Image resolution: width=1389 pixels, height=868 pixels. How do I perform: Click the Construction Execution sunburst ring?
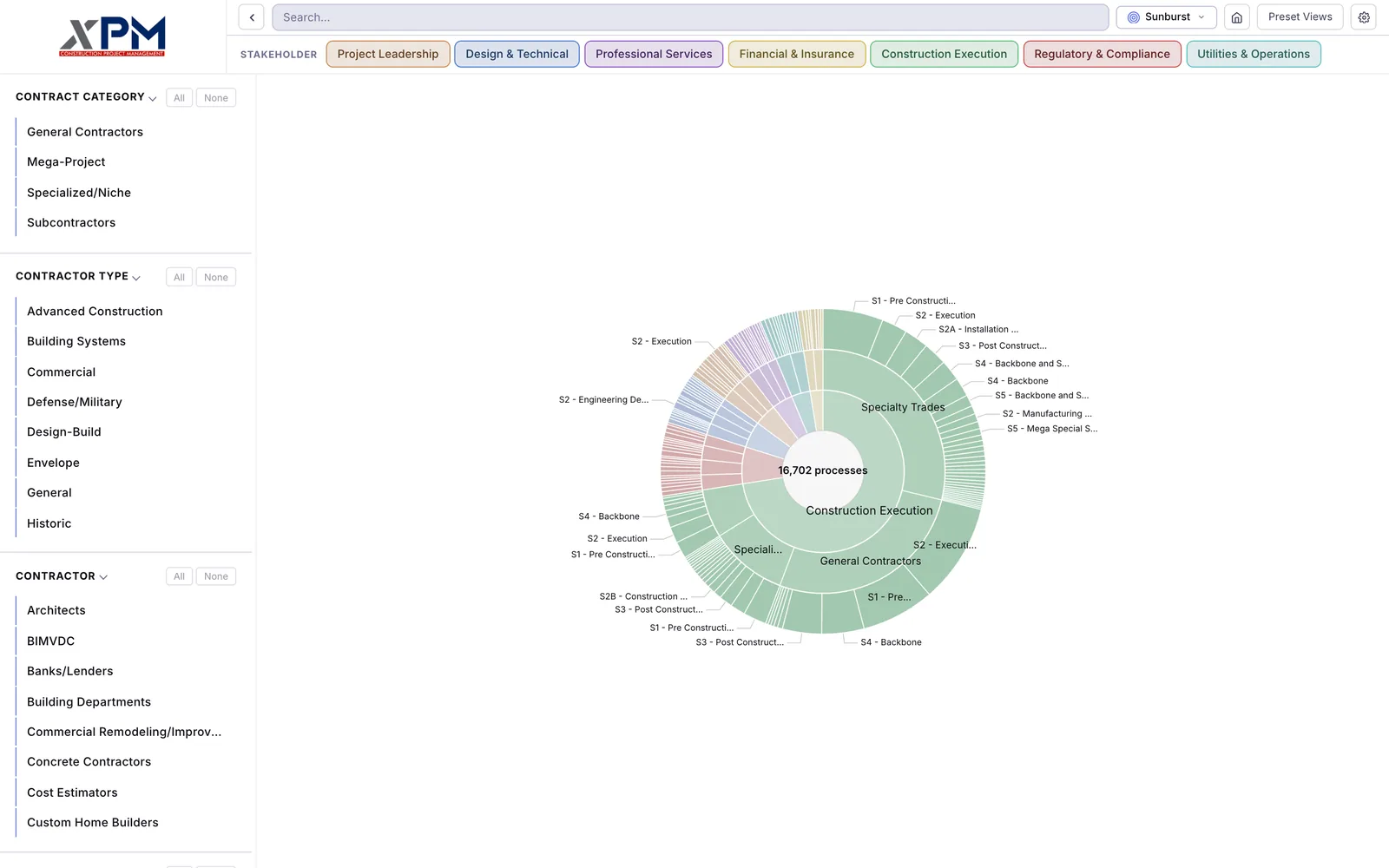click(x=869, y=510)
